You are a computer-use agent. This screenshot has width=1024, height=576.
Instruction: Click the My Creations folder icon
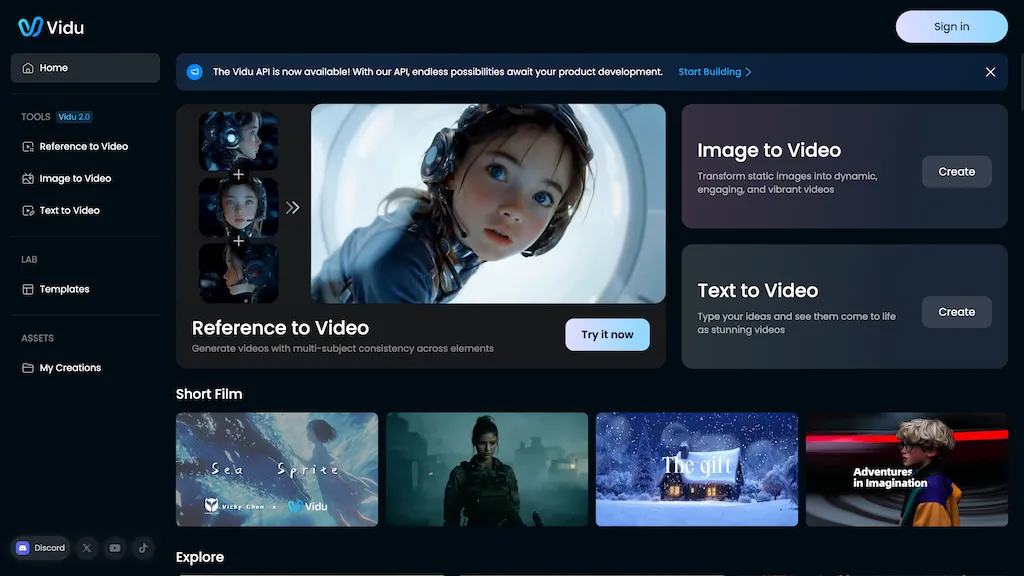[27, 368]
